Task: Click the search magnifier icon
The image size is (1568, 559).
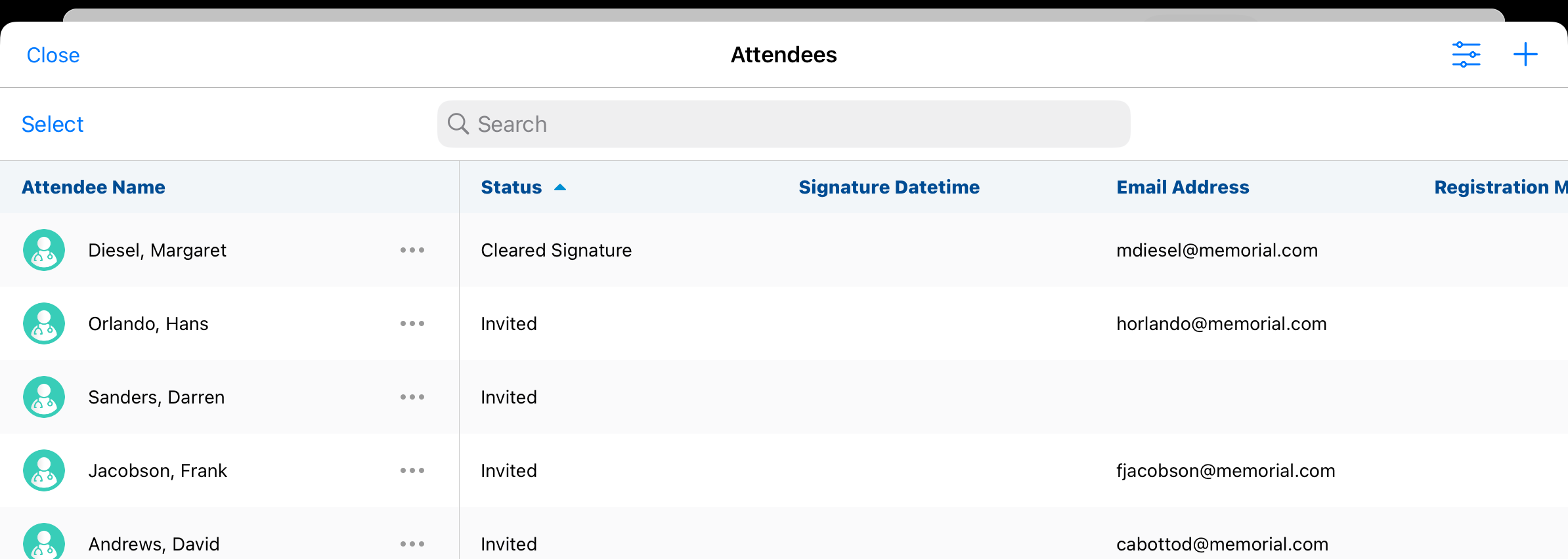Action: pos(458,124)
